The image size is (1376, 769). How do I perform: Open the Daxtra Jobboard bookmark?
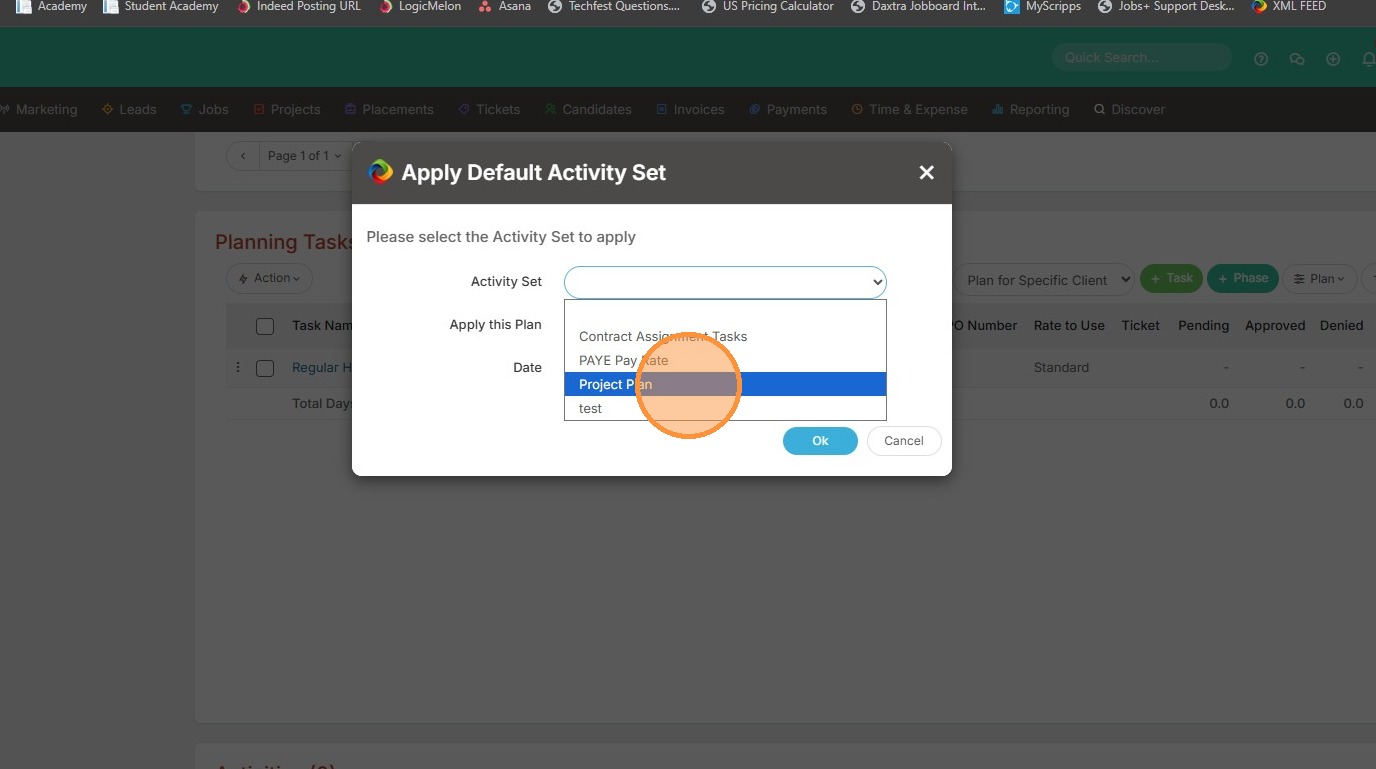(918, 6)
